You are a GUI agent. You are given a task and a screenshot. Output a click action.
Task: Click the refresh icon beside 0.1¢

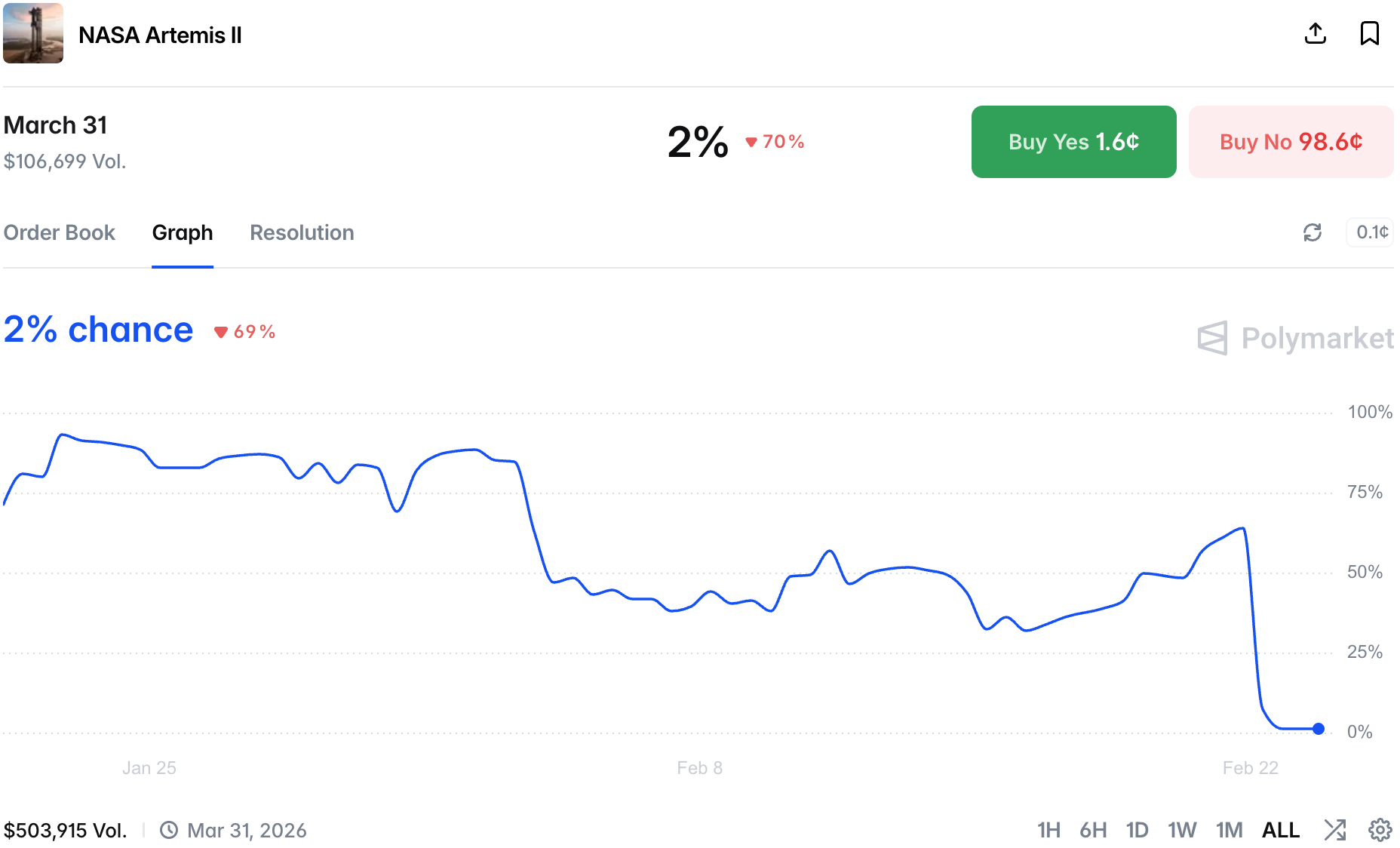click(1312, 232)
